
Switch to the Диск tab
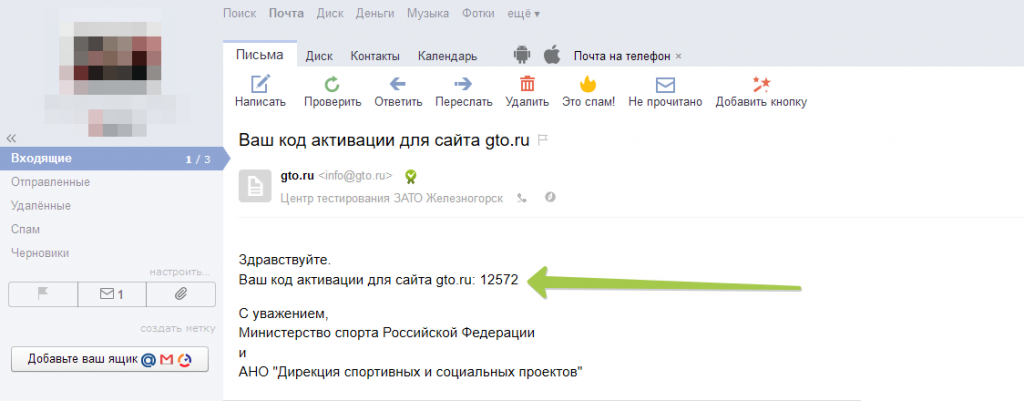319,56
